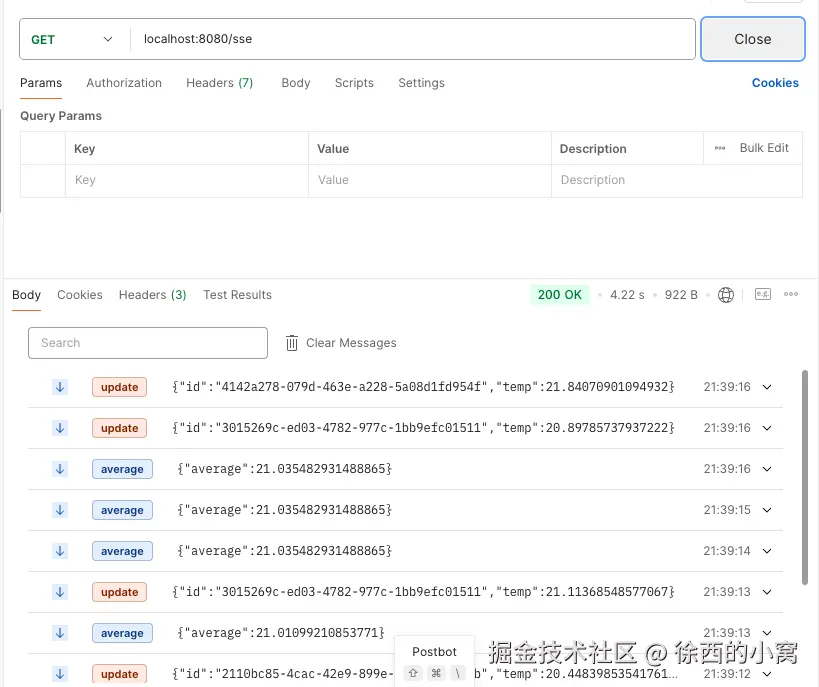Expand the average message at 21:39:13
This screenshot has width=819, height=687.
(767, 633)
